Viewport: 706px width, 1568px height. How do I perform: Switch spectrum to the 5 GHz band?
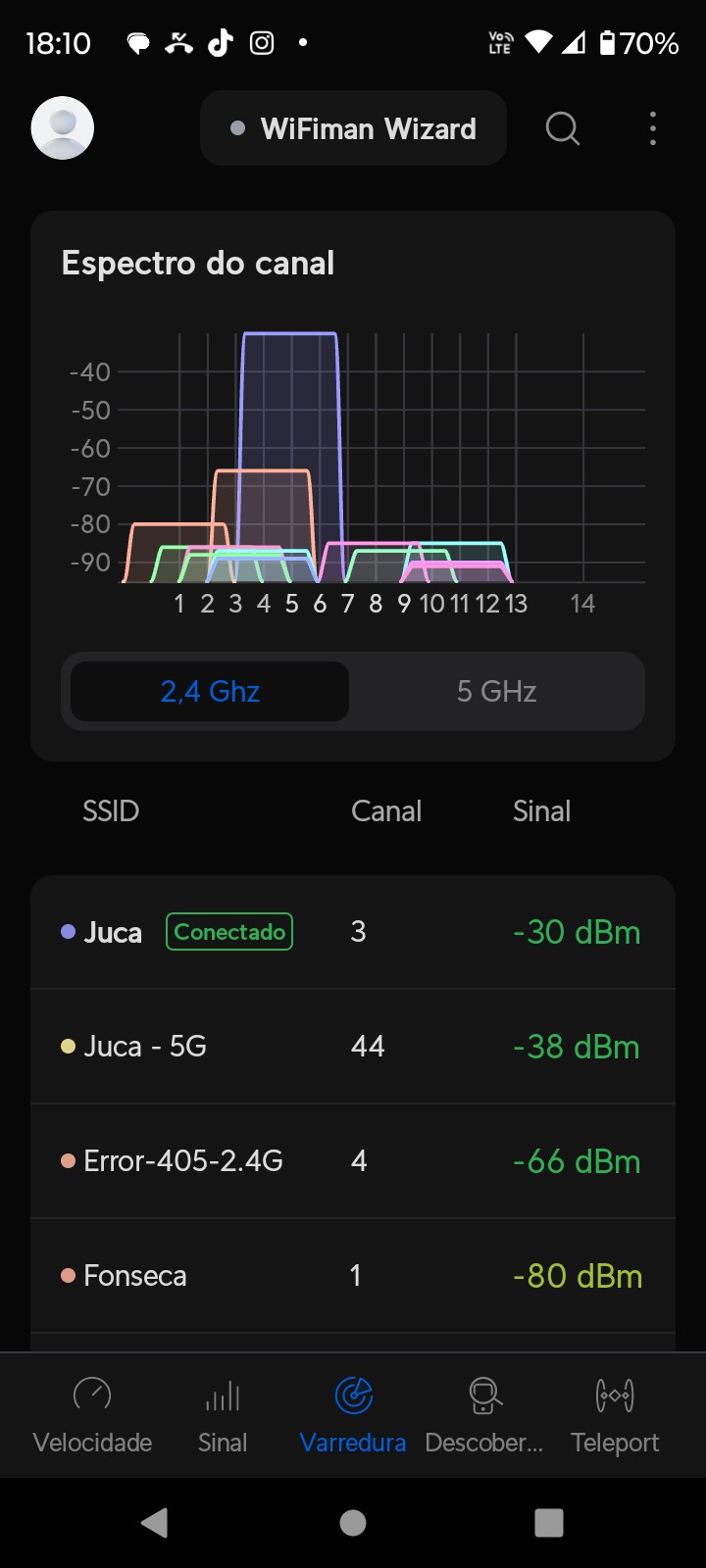click(x=496, y=692)
